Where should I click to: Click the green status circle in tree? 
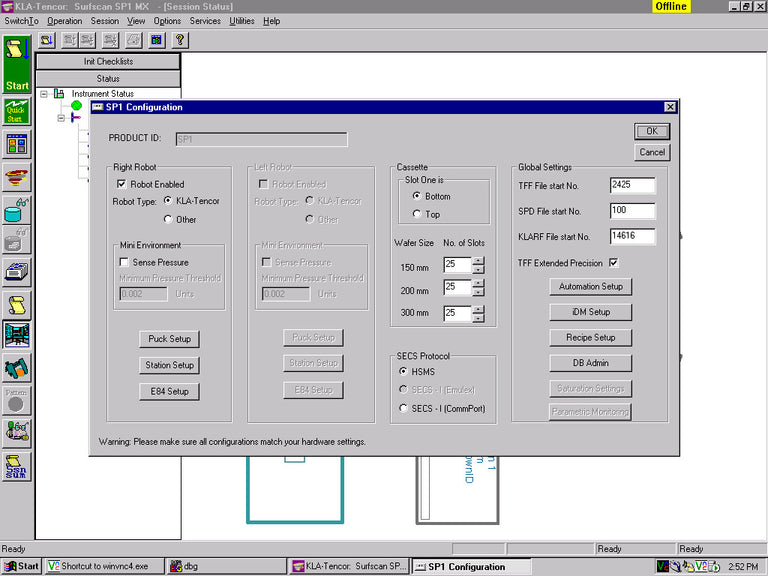point(76,105)
